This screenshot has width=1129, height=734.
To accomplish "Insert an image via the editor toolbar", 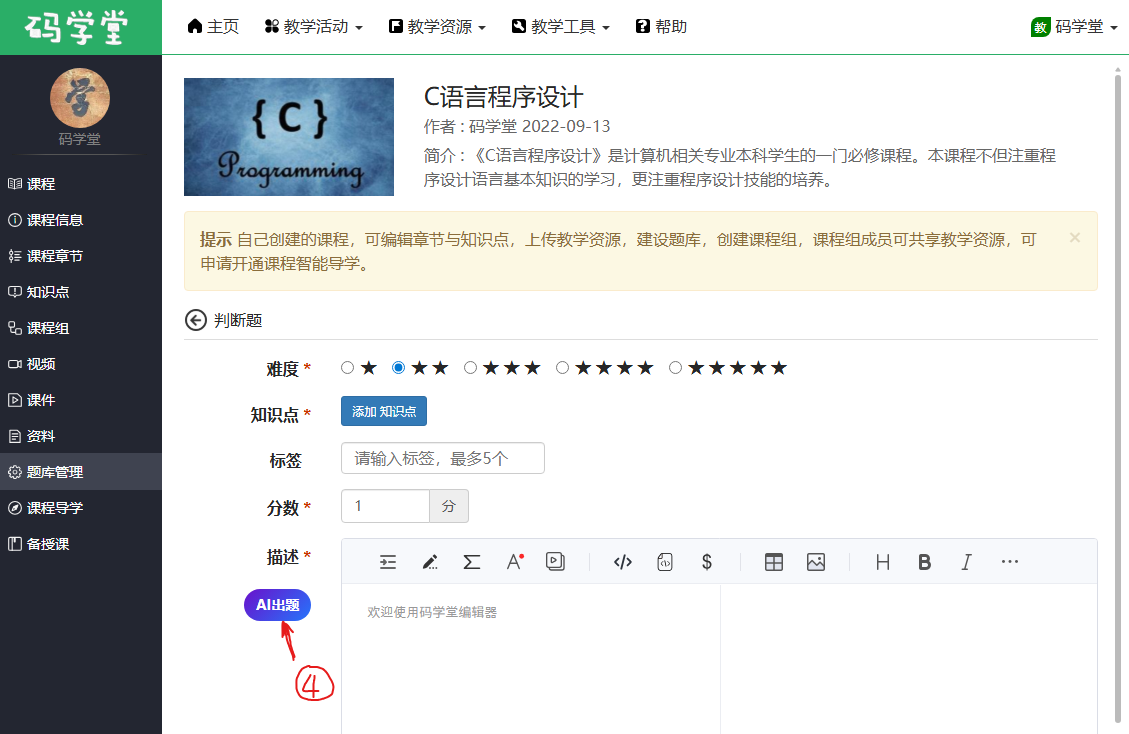I will pos(816,562).
